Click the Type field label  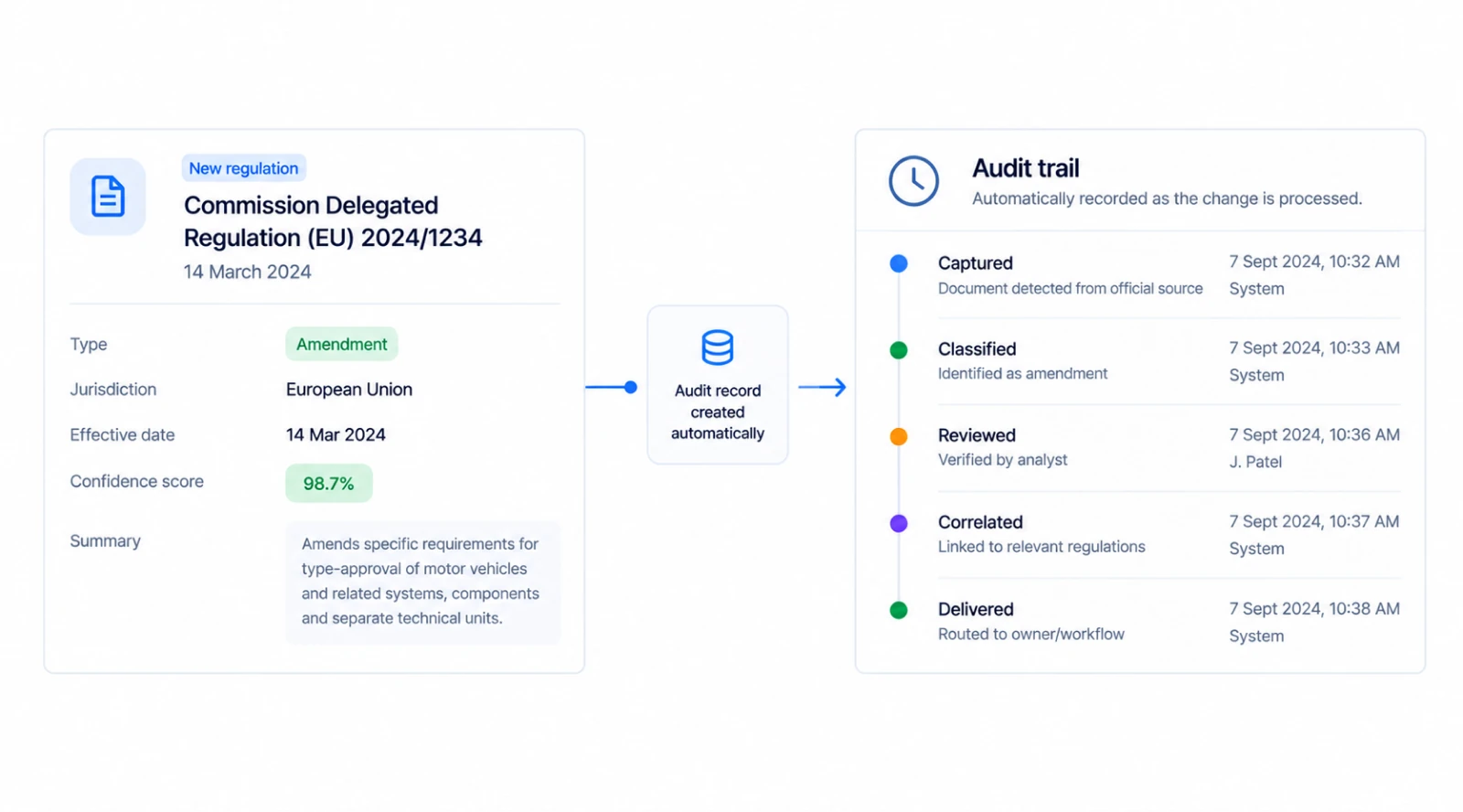89,344
